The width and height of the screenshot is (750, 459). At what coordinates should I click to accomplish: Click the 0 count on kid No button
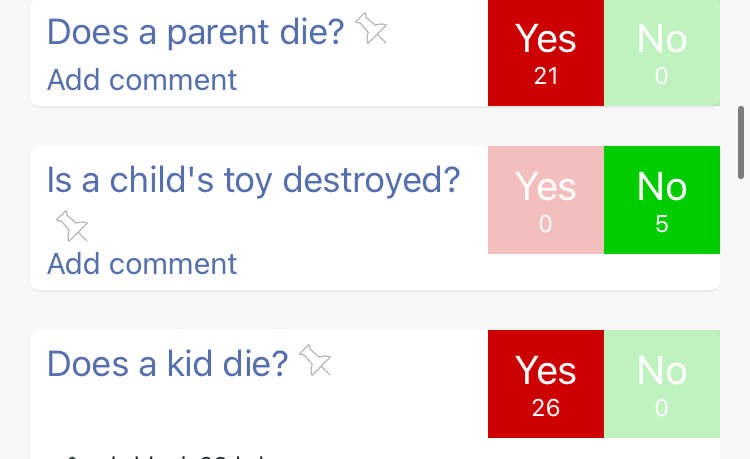[662, 408]
